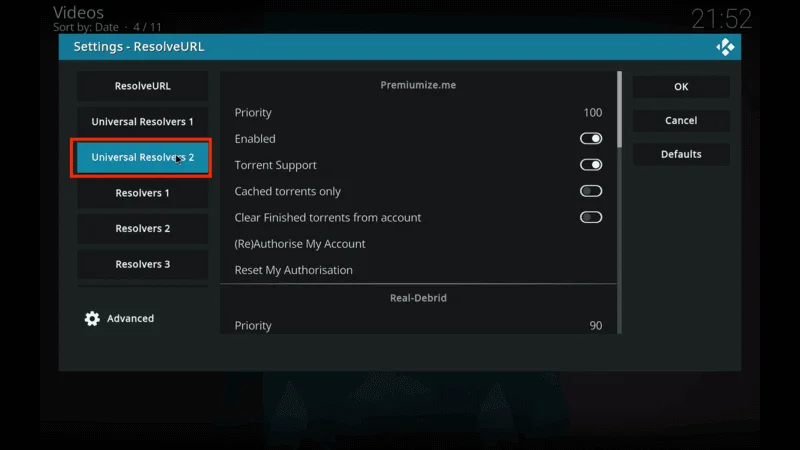Restore settings with Defaults button
Image resolution: width=800 pixels, height=450 pixels.
coord(681,154)
